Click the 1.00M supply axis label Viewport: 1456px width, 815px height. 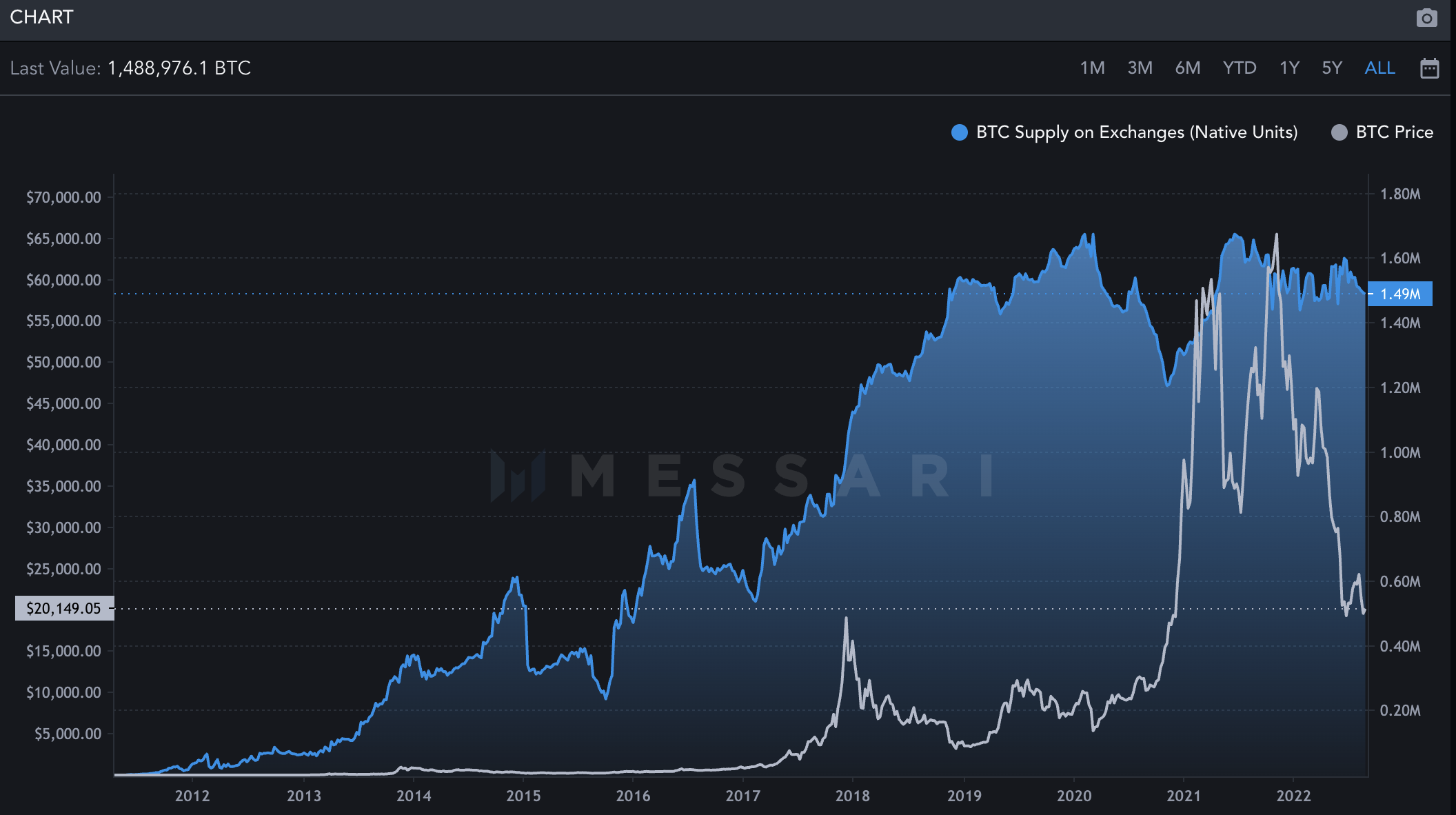(x=1400, y=452)
